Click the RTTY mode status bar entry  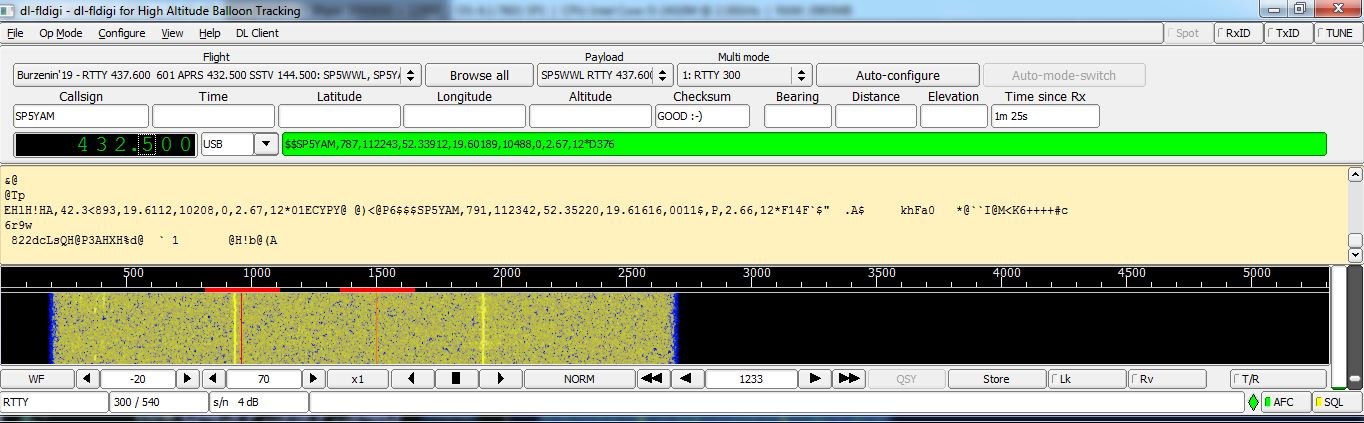[x=54, y=402]
